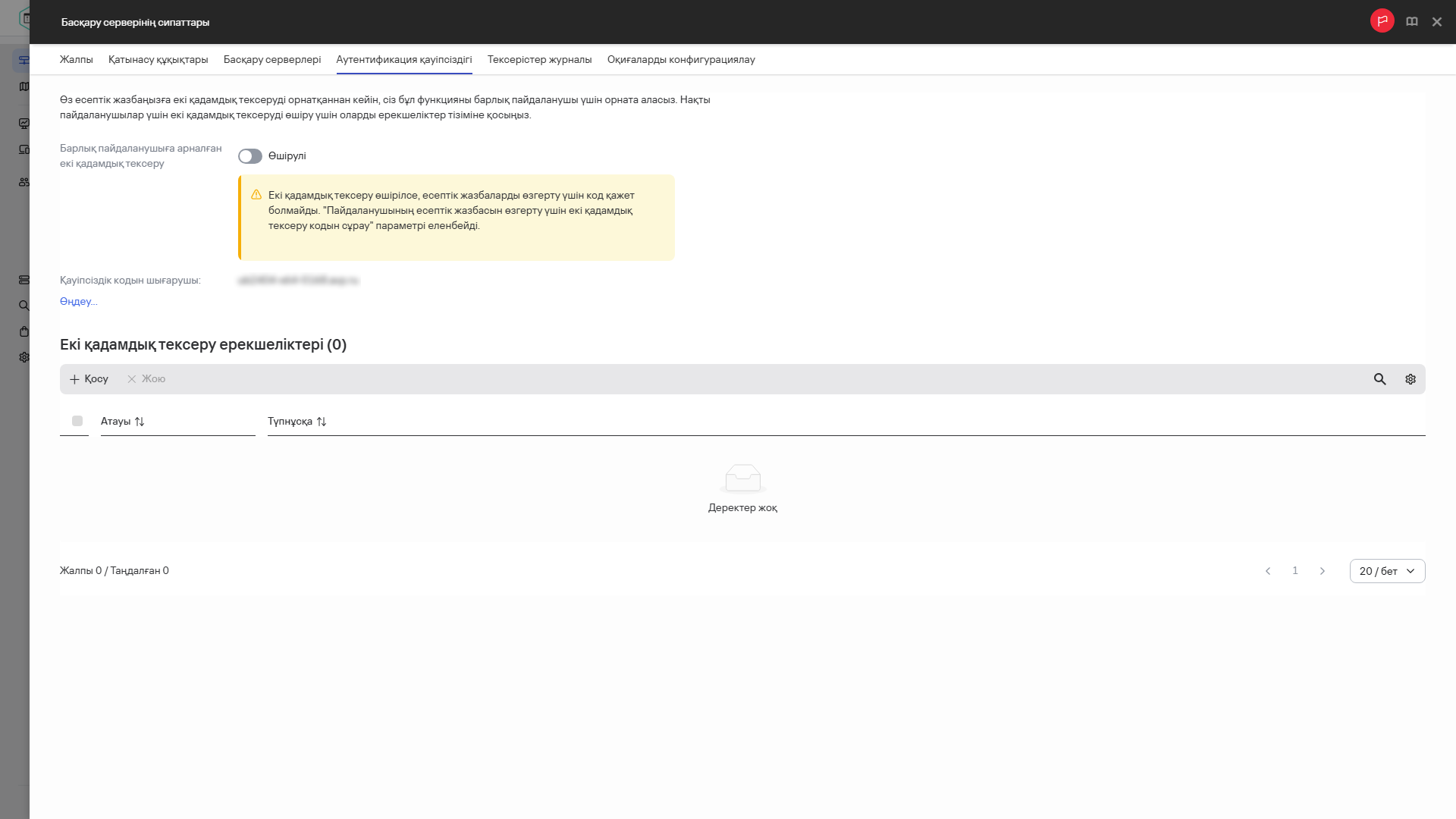Open the 20 / бет page size dropdown

coord(1386,571)
